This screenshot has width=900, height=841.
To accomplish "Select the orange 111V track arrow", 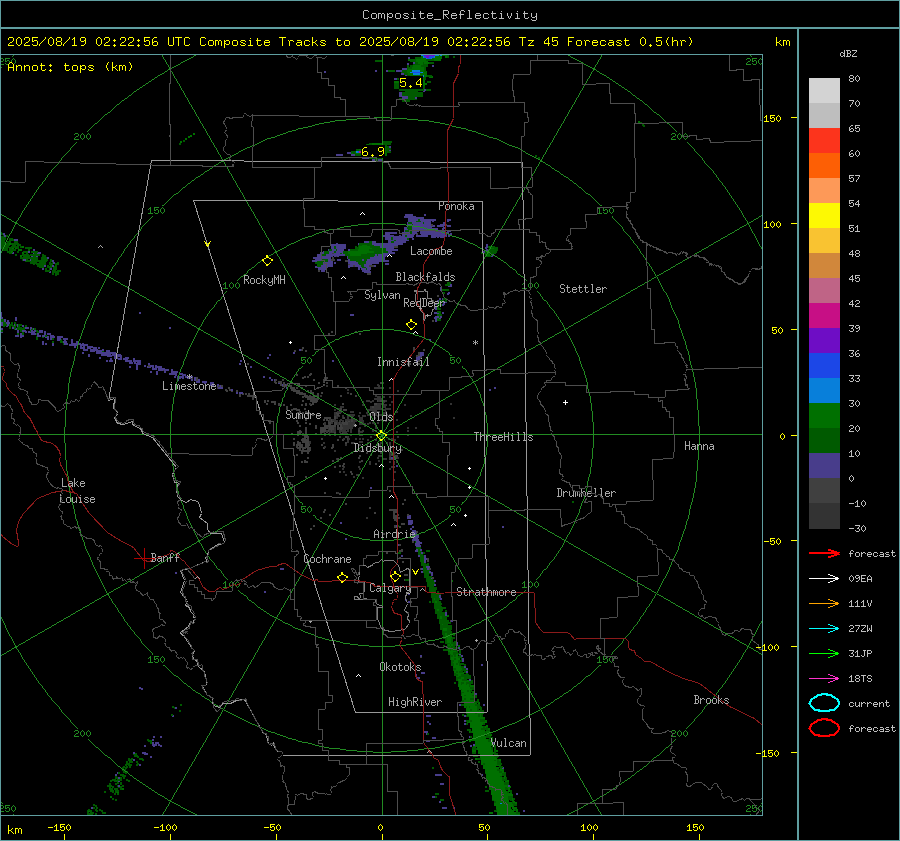I will [824, 603].
